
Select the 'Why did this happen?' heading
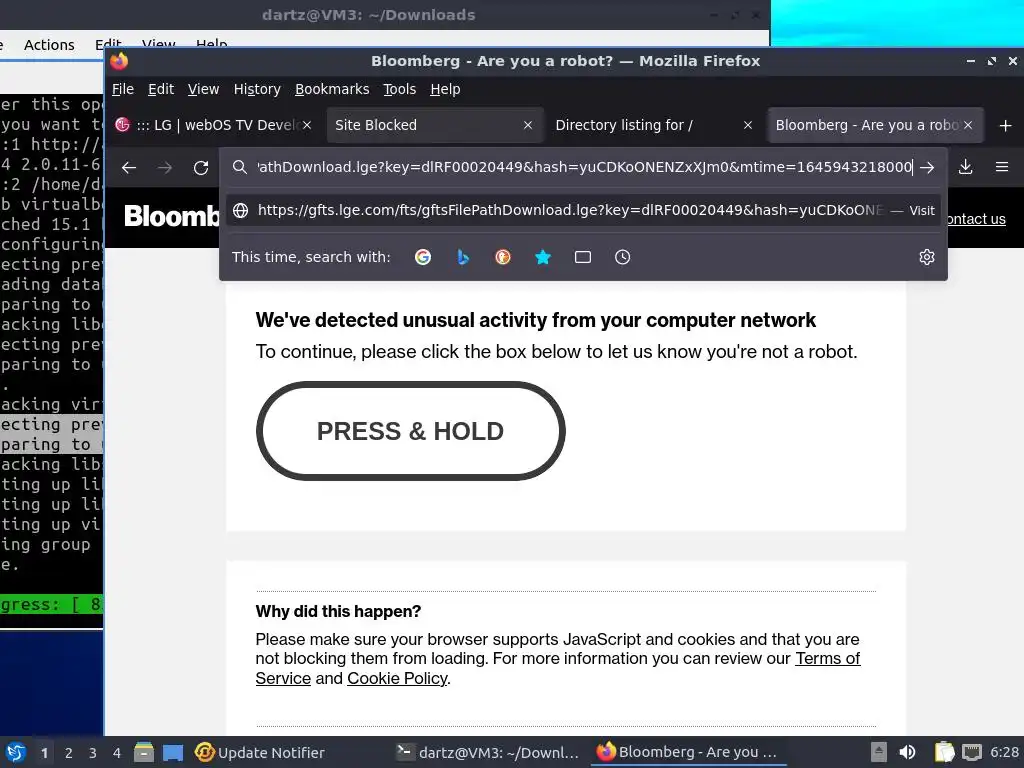click(338, 611)
